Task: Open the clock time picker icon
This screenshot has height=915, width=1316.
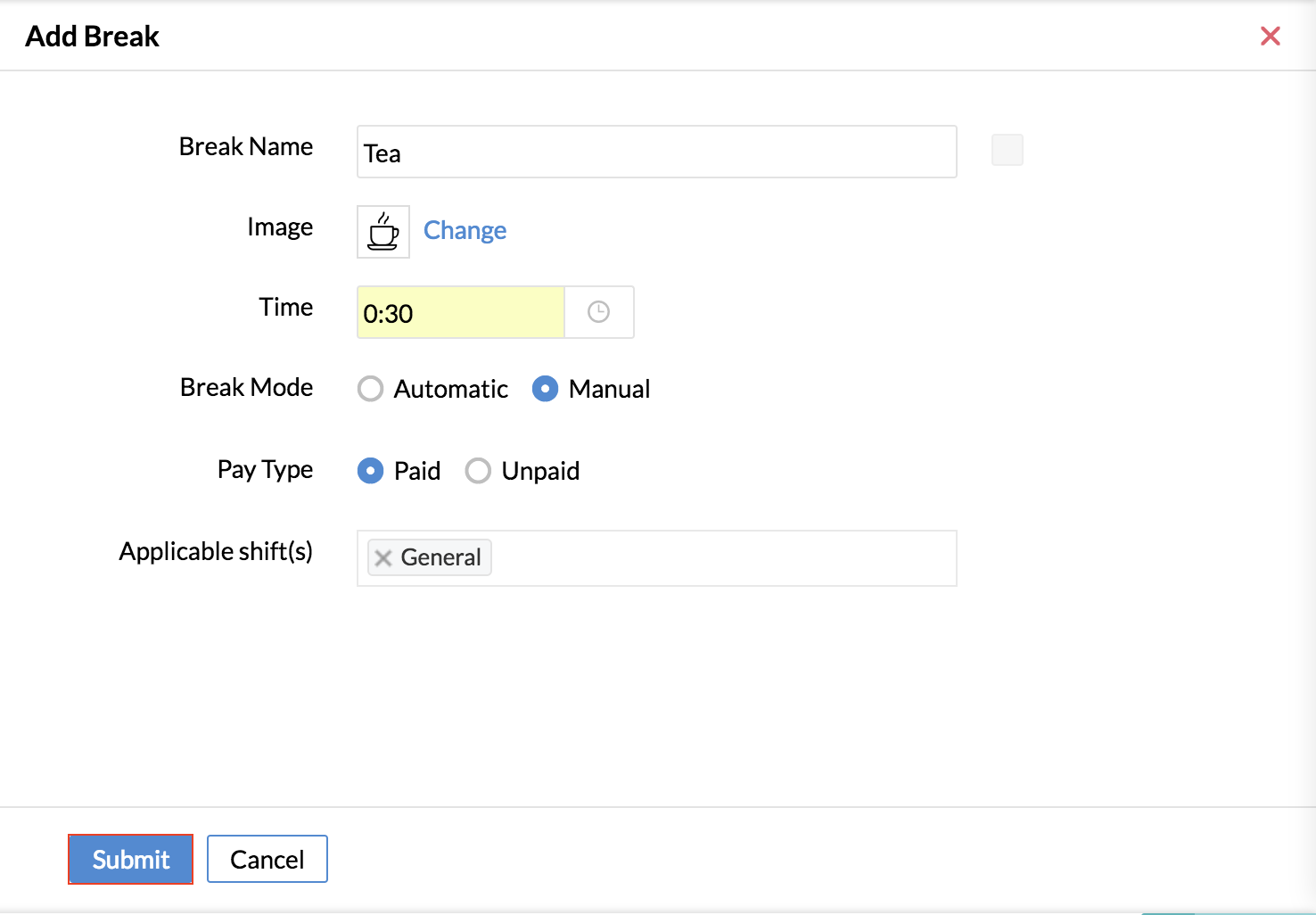Action: [598, 312]
